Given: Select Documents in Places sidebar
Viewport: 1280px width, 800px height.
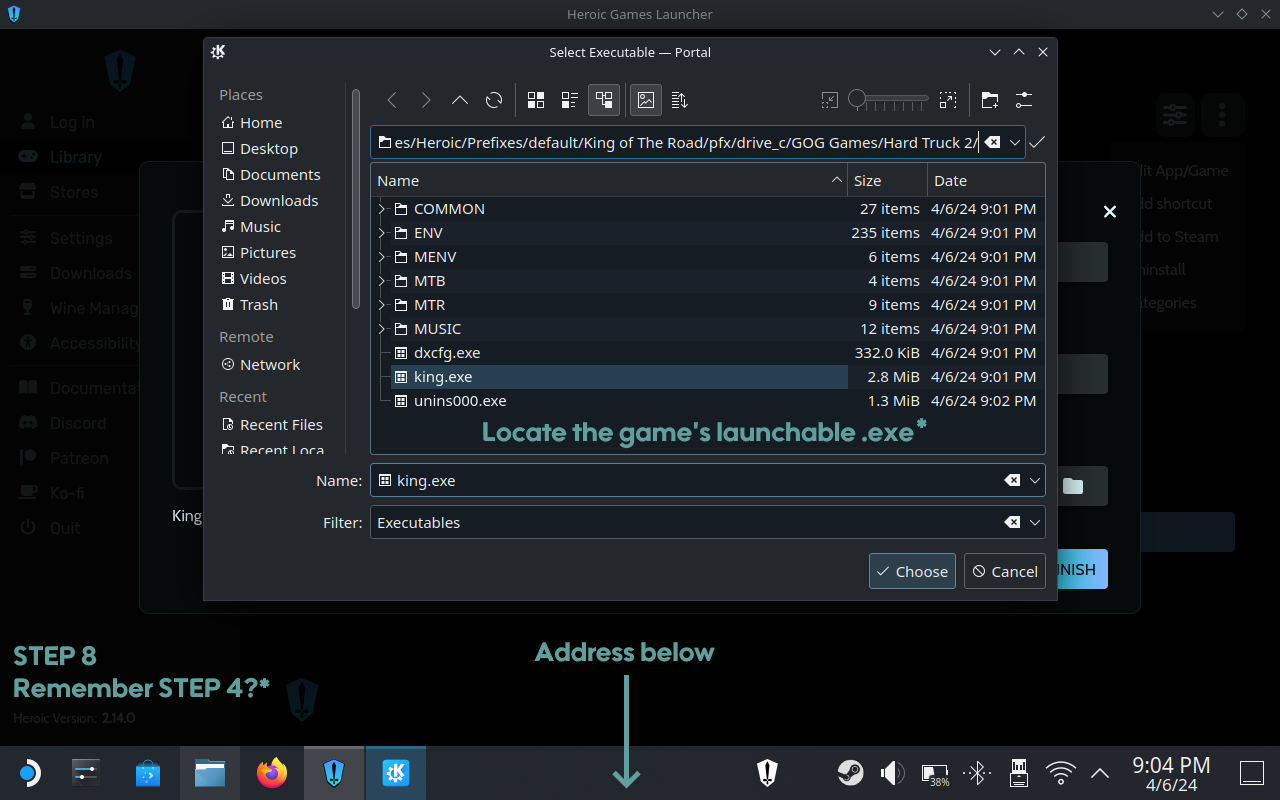Looking at the screenshot, I should pos(279,175).
